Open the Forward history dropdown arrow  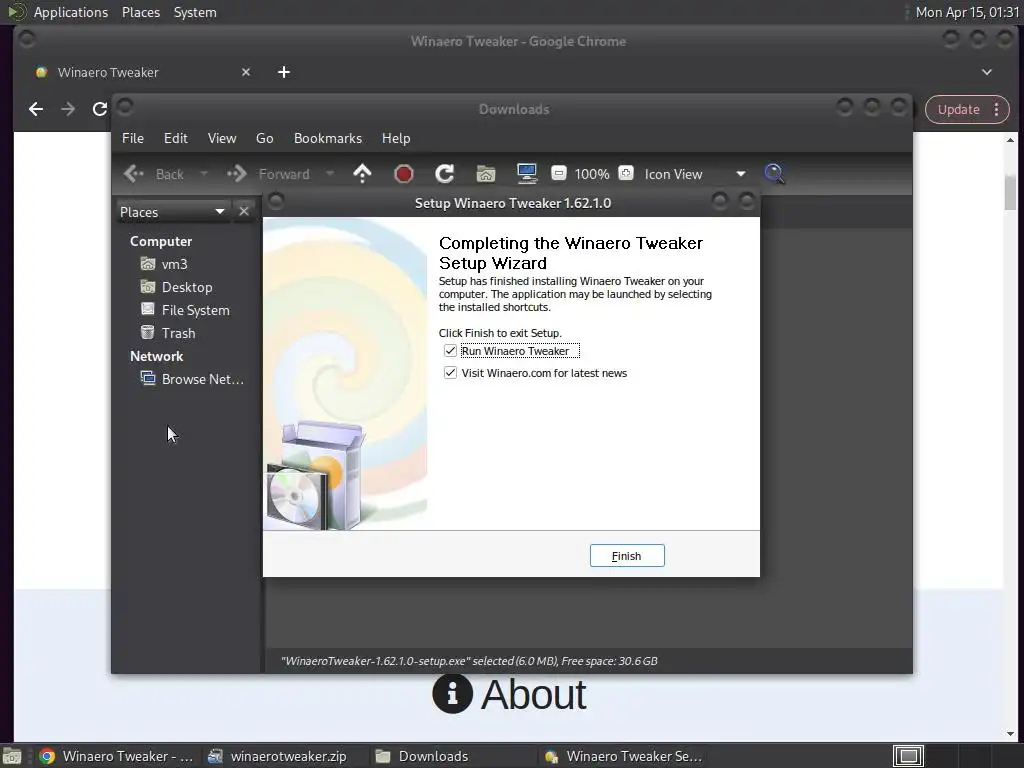[330, 174]
